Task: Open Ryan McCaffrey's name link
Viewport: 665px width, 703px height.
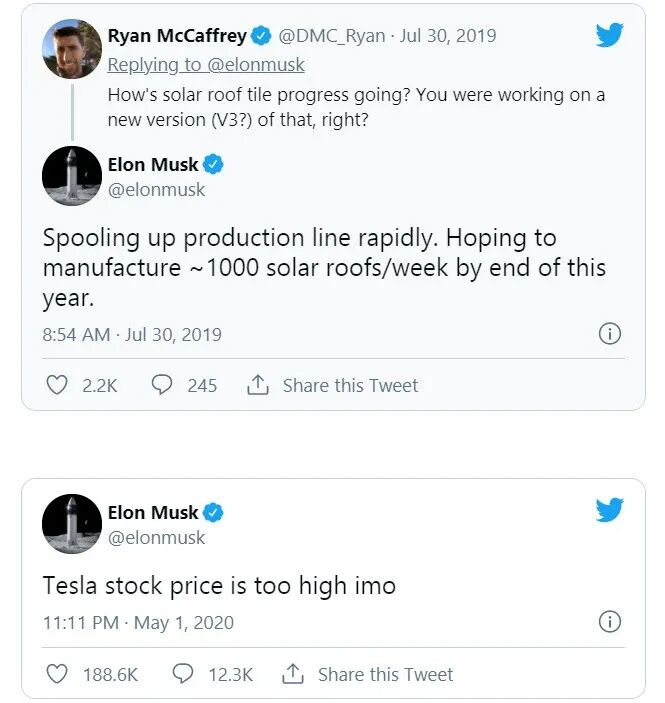Action: [177, 36]
